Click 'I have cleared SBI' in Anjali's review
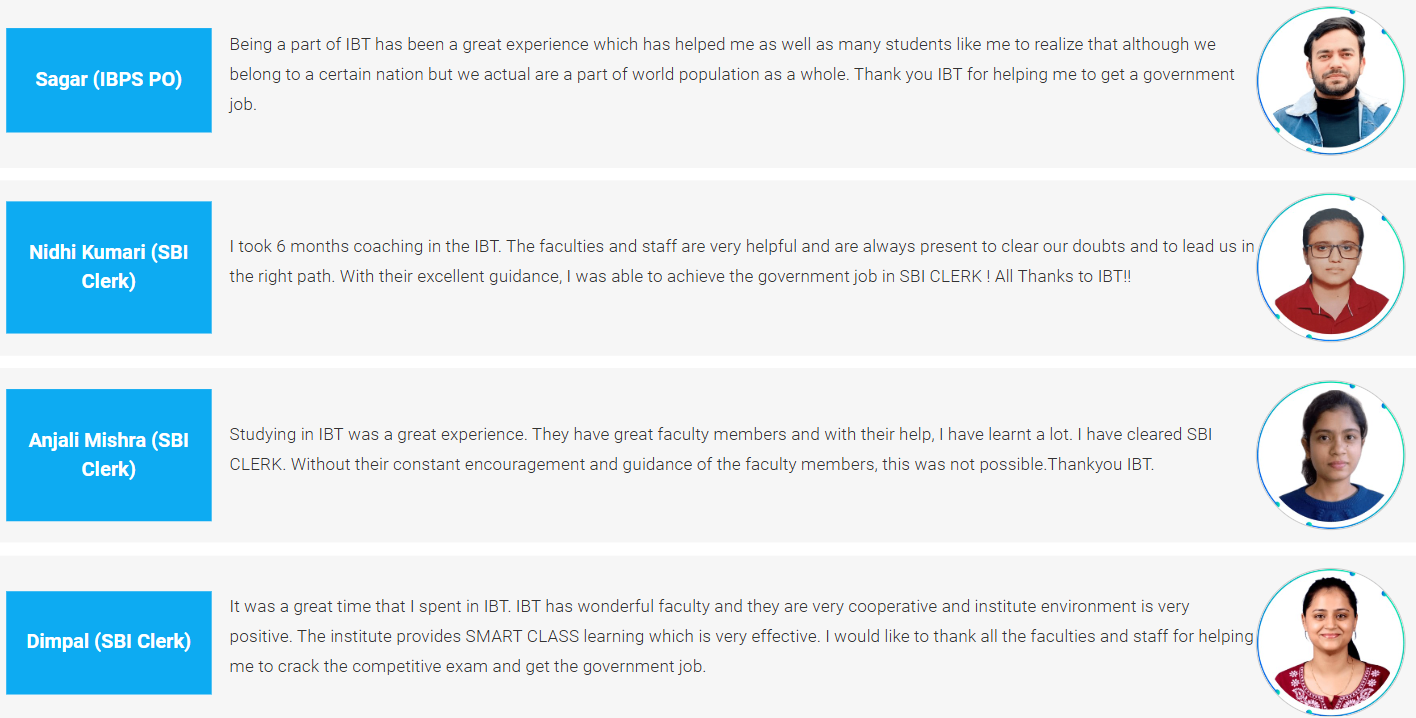 (x=1149, y=435)
